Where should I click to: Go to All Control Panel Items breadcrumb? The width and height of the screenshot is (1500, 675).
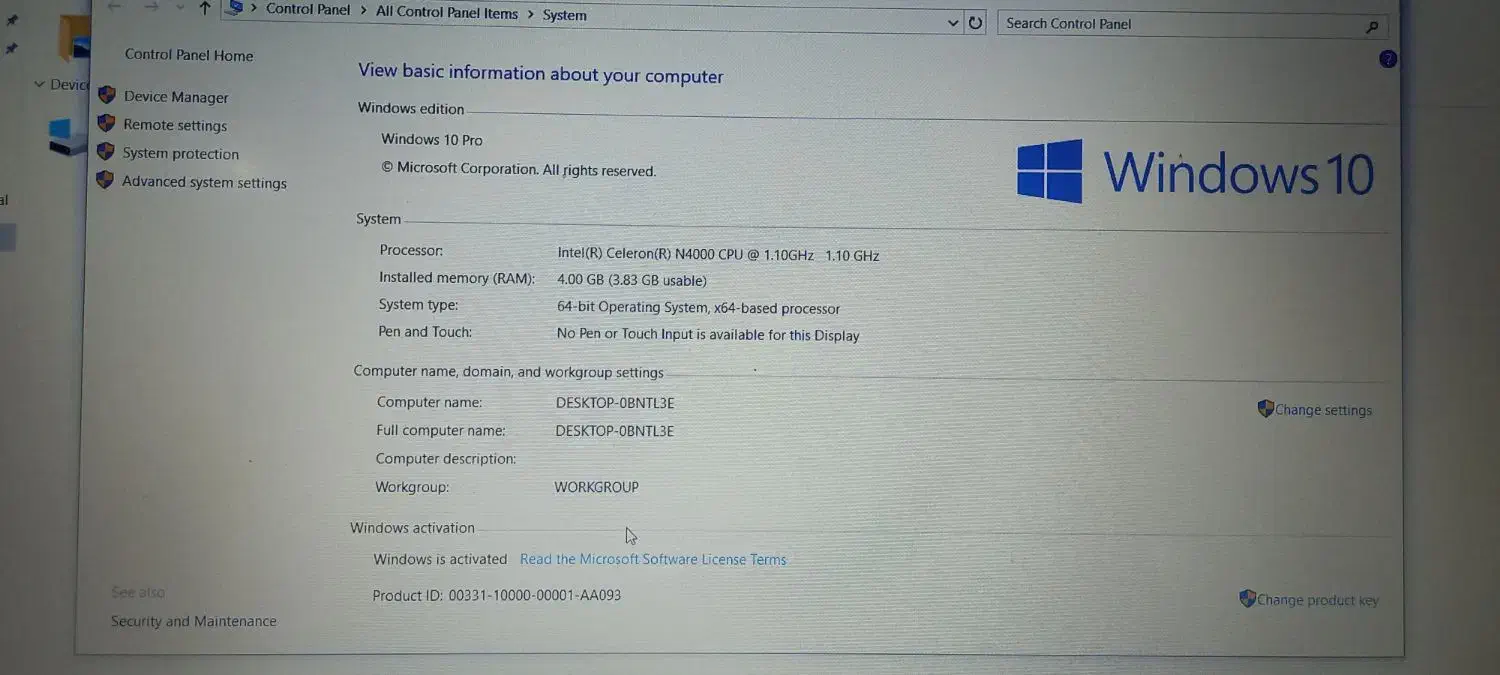tap(447, 13)
